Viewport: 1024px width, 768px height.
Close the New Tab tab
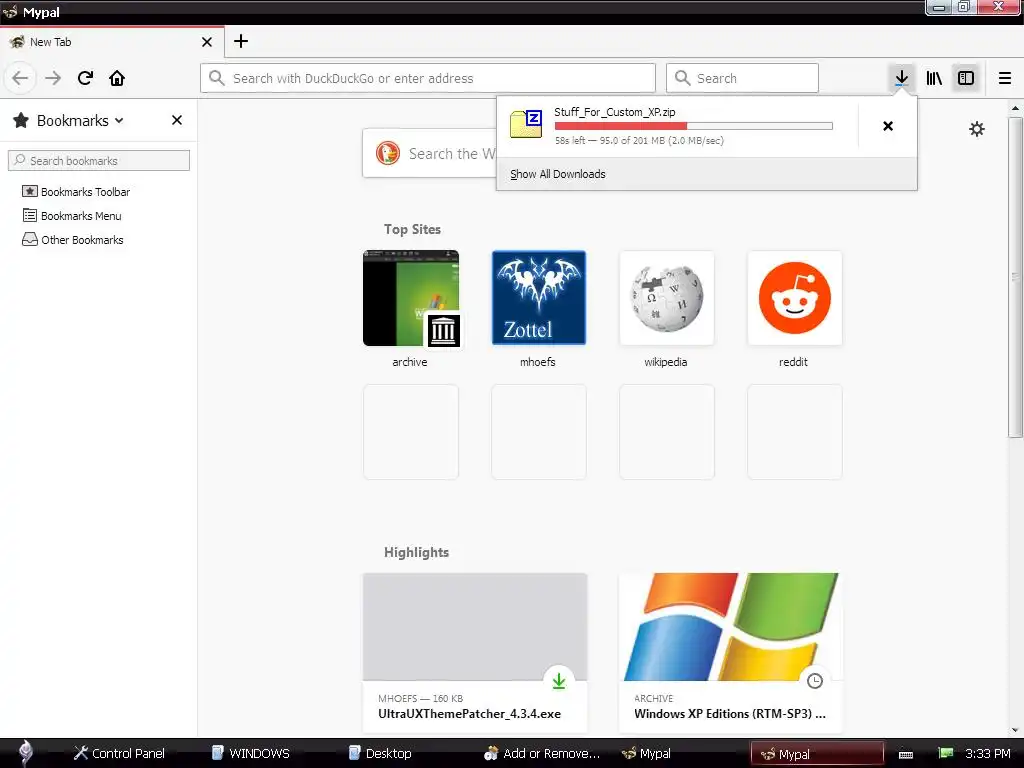(207, 42)
